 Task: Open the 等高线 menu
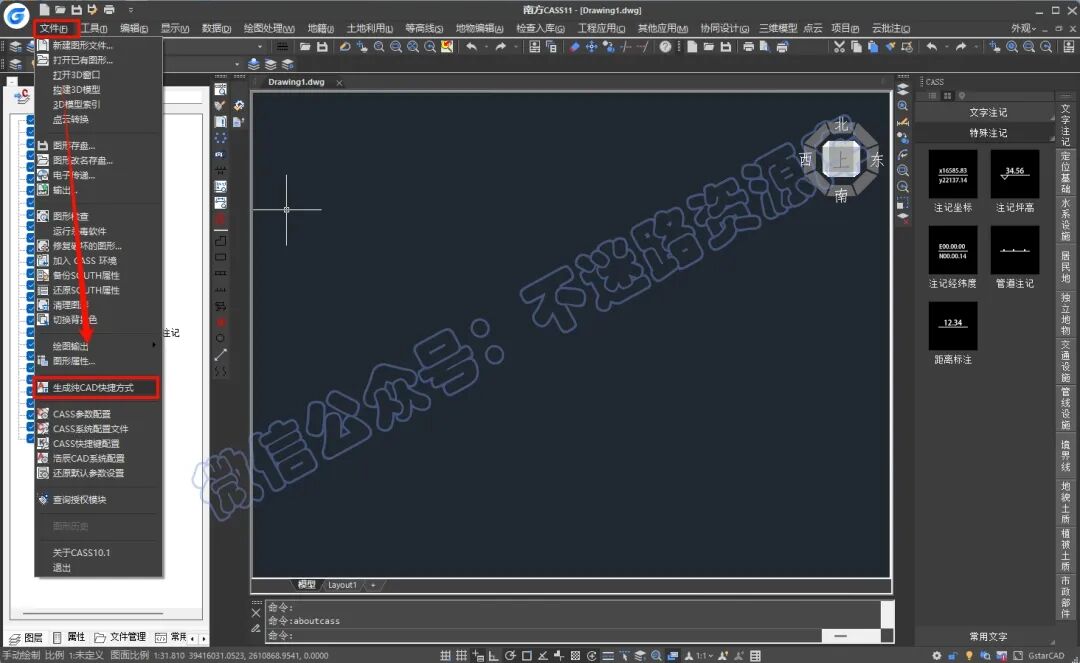[424, 28]
